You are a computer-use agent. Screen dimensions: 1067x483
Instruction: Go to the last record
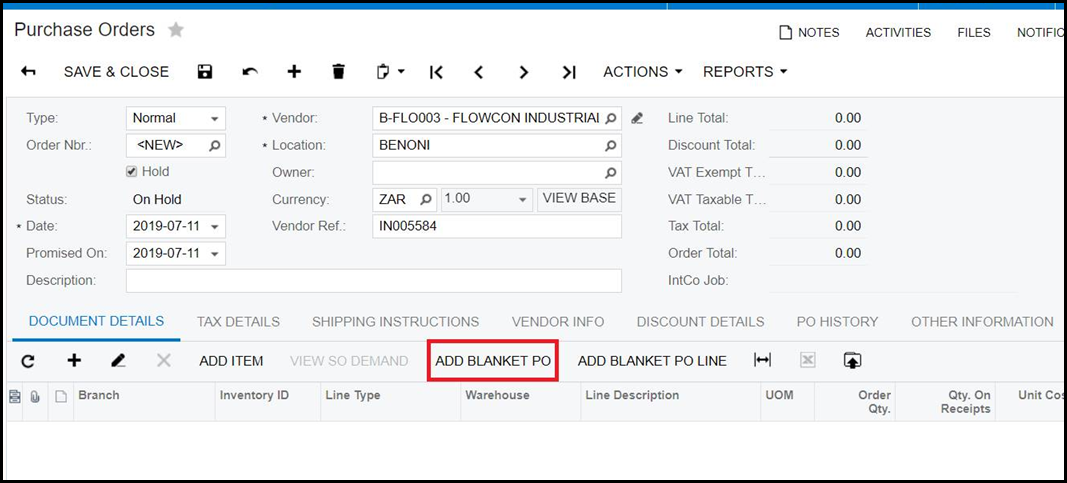(x=569, y=72)
